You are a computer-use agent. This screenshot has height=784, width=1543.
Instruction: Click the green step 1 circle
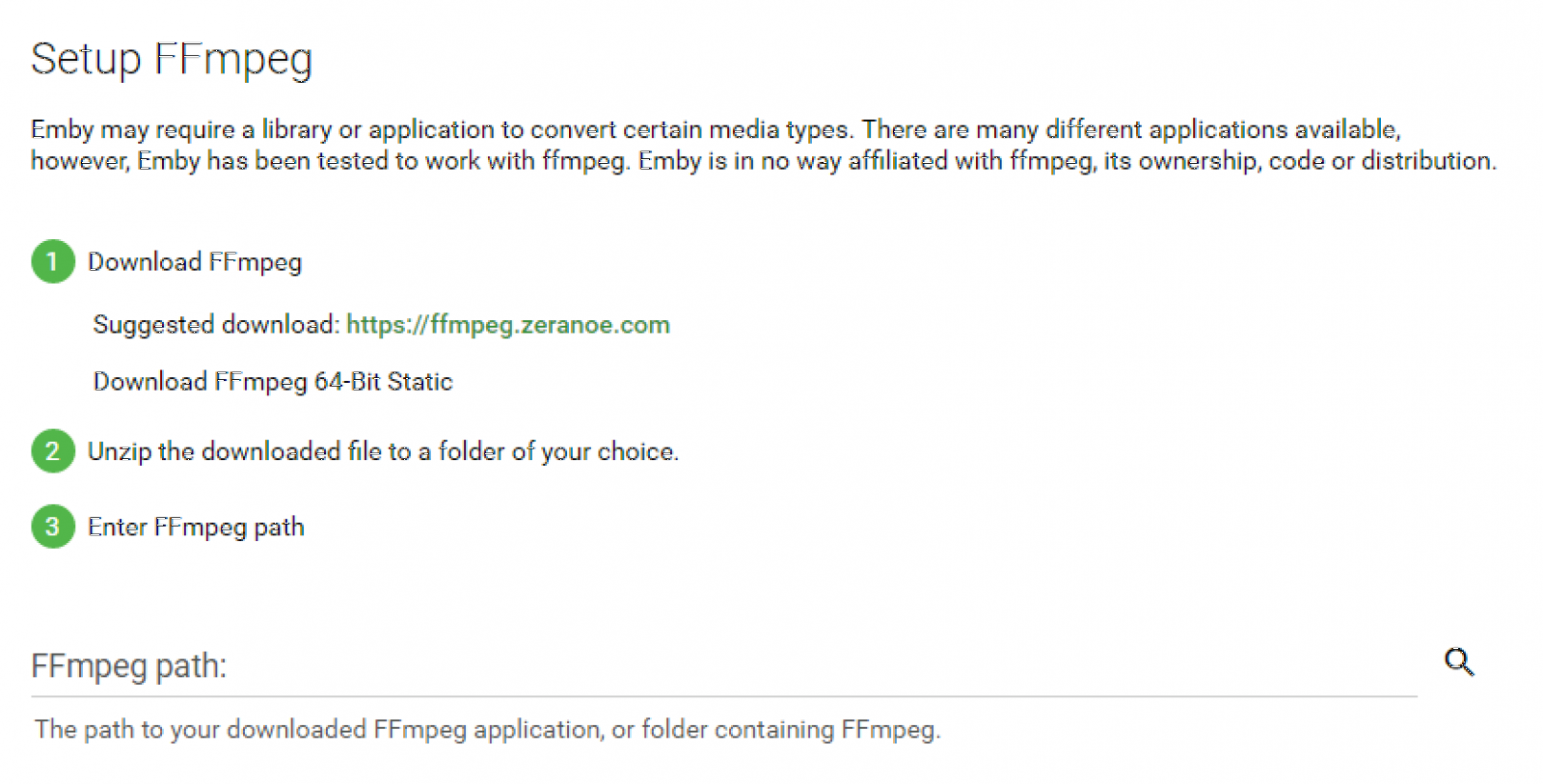coord(53,261)
